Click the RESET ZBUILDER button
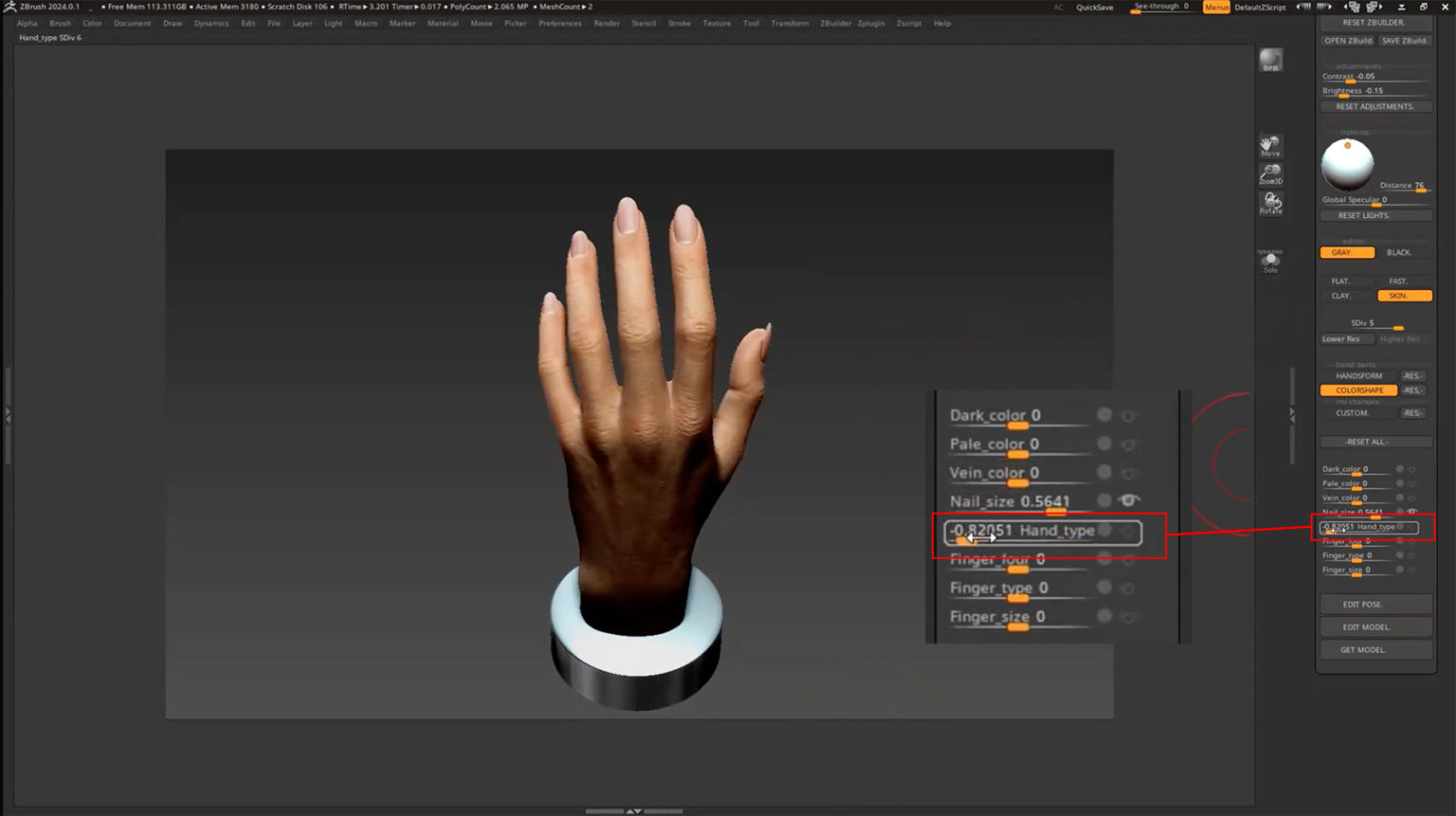 (x=1375, y=22)
